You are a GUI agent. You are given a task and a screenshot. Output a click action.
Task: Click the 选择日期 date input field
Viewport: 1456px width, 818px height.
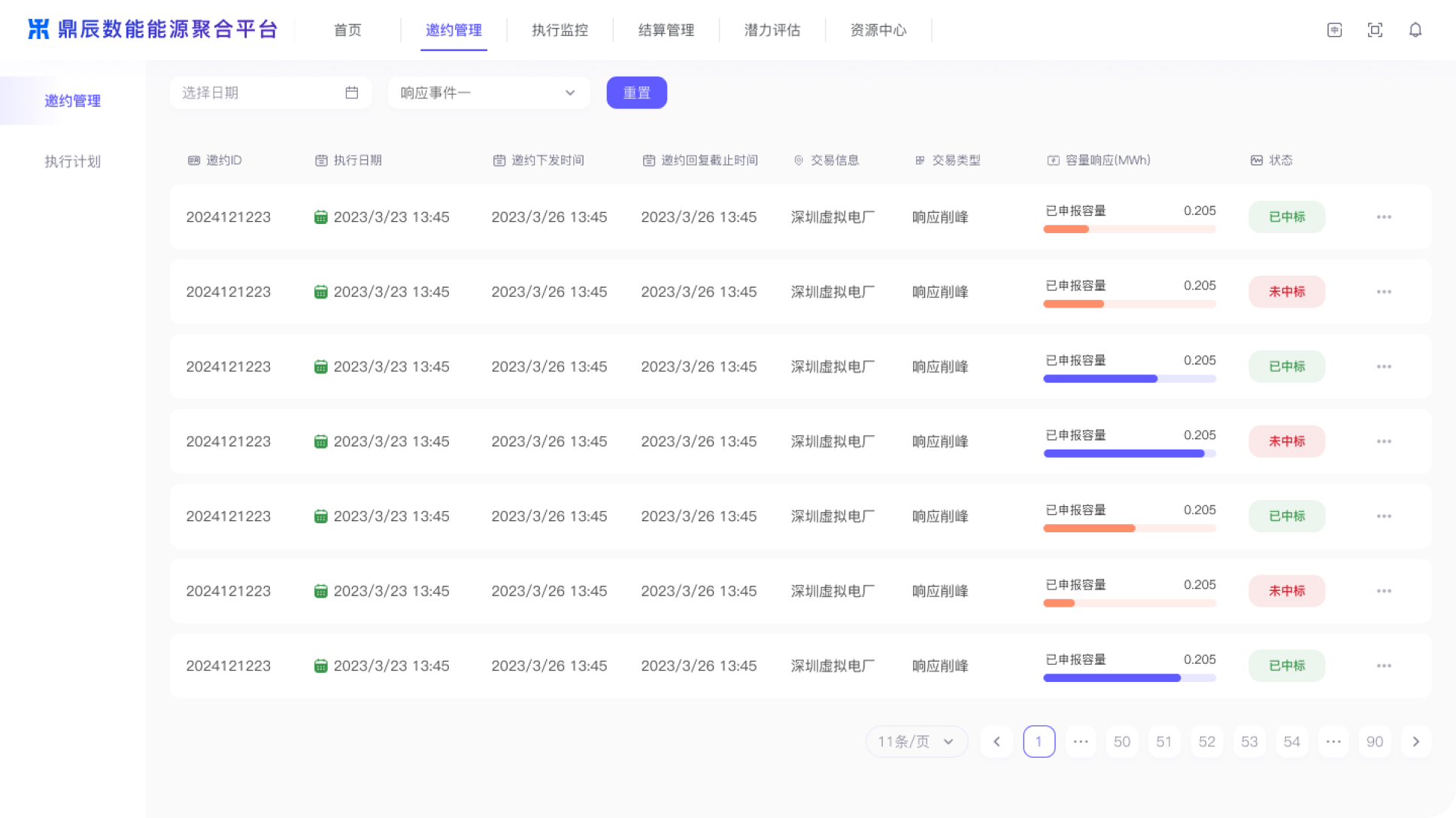[271, 92]
